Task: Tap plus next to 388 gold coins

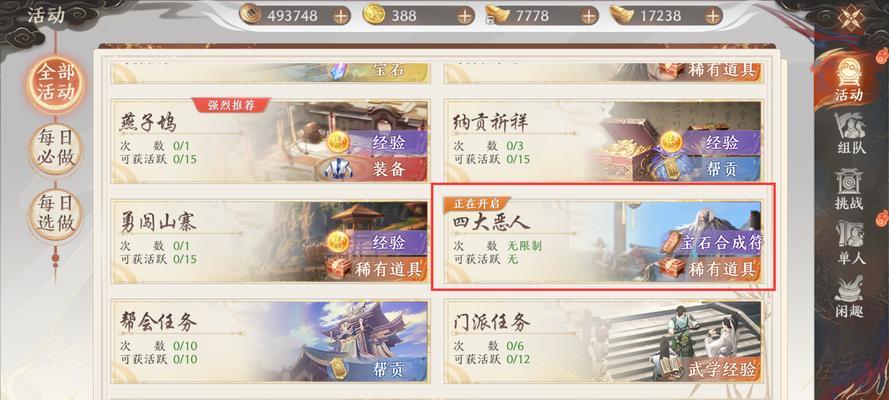Action: coord(465,15)
